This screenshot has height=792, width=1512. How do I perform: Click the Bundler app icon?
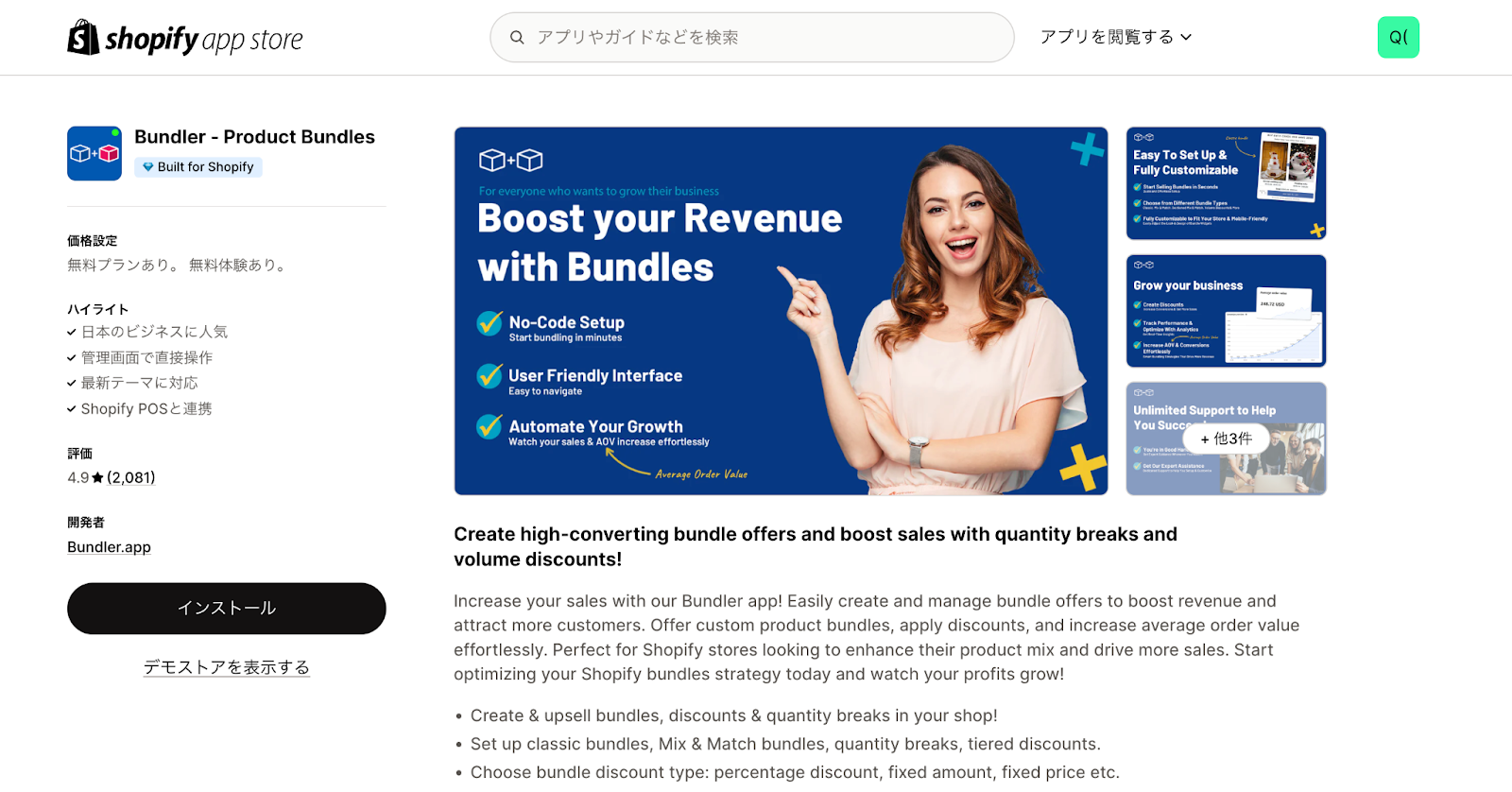click(x=94, y=153)
